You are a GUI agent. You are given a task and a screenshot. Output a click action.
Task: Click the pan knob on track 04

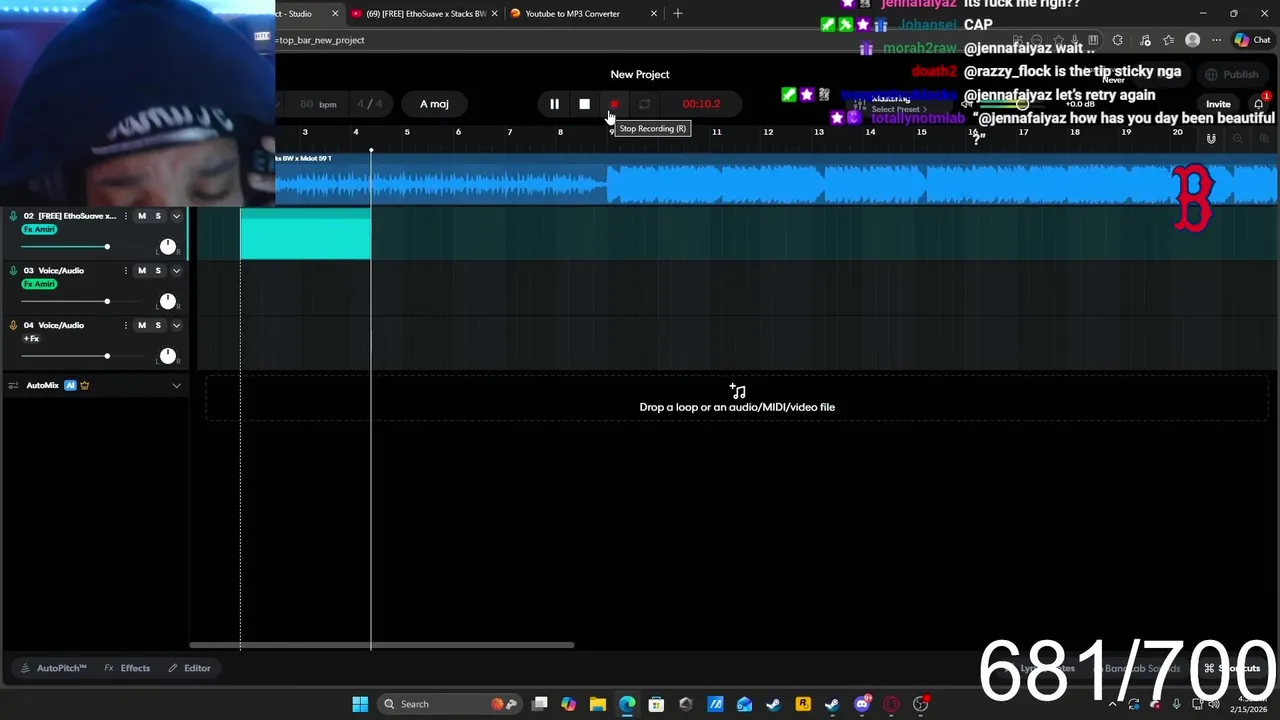[167, 356]
